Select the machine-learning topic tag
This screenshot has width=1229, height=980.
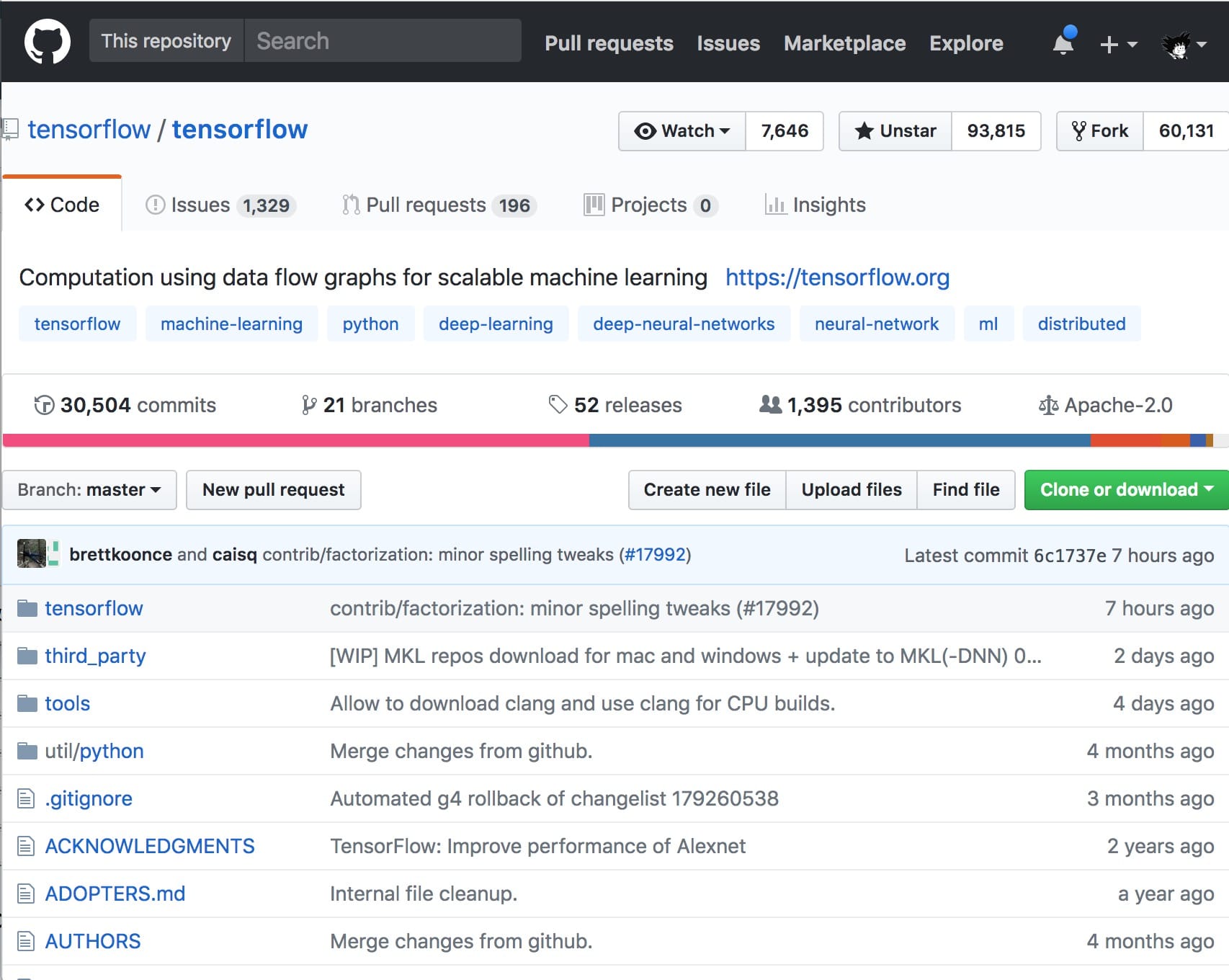click(231, 324)
